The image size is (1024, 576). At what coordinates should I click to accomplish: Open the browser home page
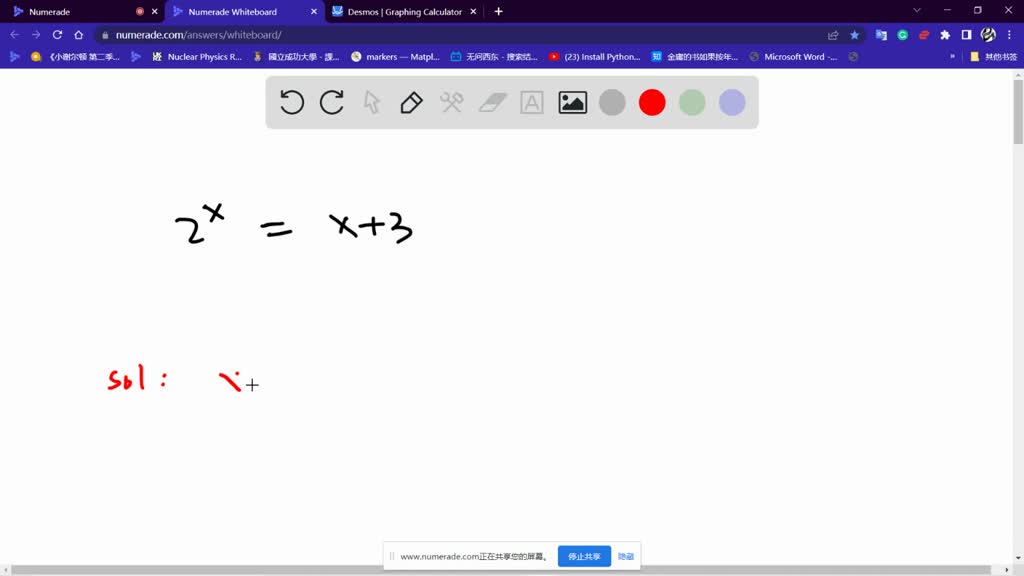pyautogui.click(x=78, y=35)
